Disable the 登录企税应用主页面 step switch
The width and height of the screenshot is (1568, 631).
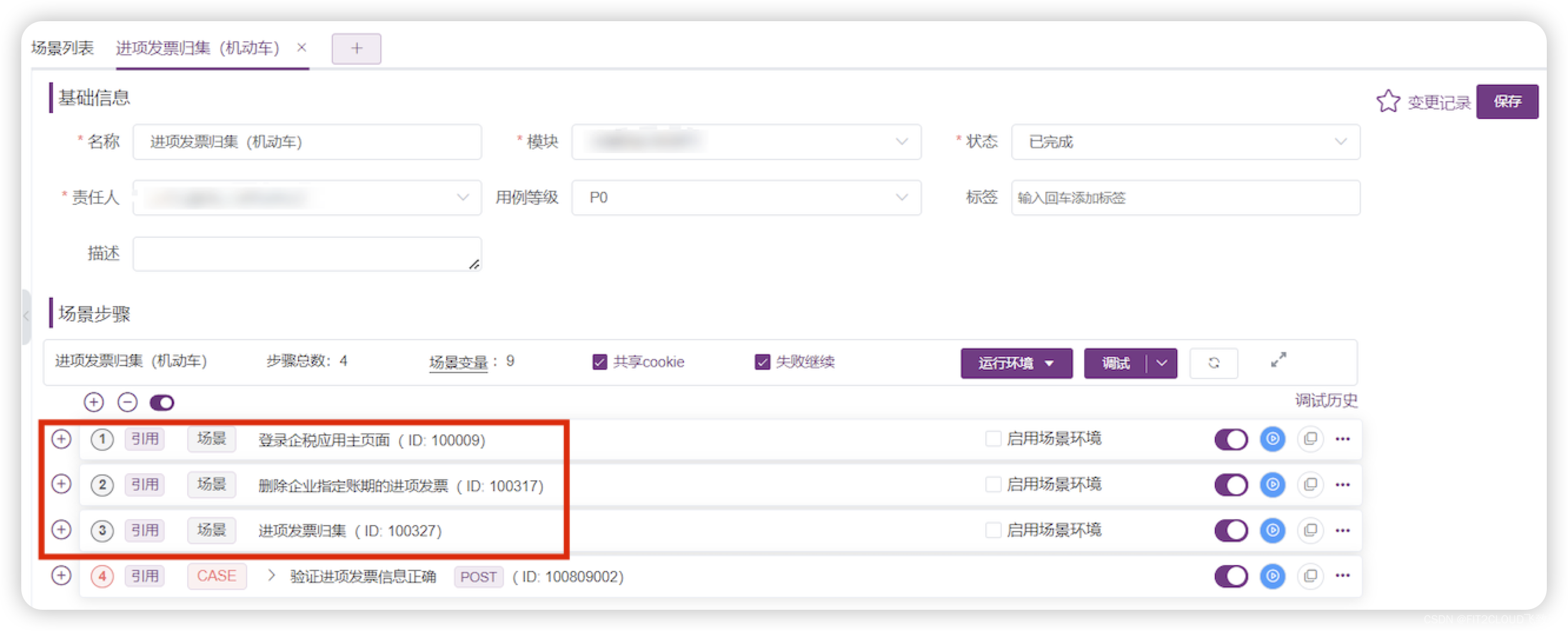coord(1231,439)
